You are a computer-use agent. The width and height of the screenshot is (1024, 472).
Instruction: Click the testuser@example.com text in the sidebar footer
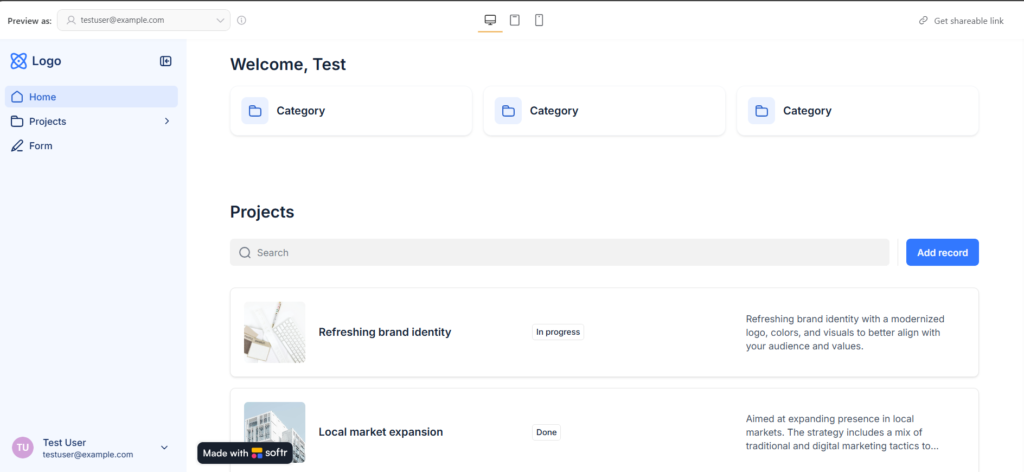[88, 454]
